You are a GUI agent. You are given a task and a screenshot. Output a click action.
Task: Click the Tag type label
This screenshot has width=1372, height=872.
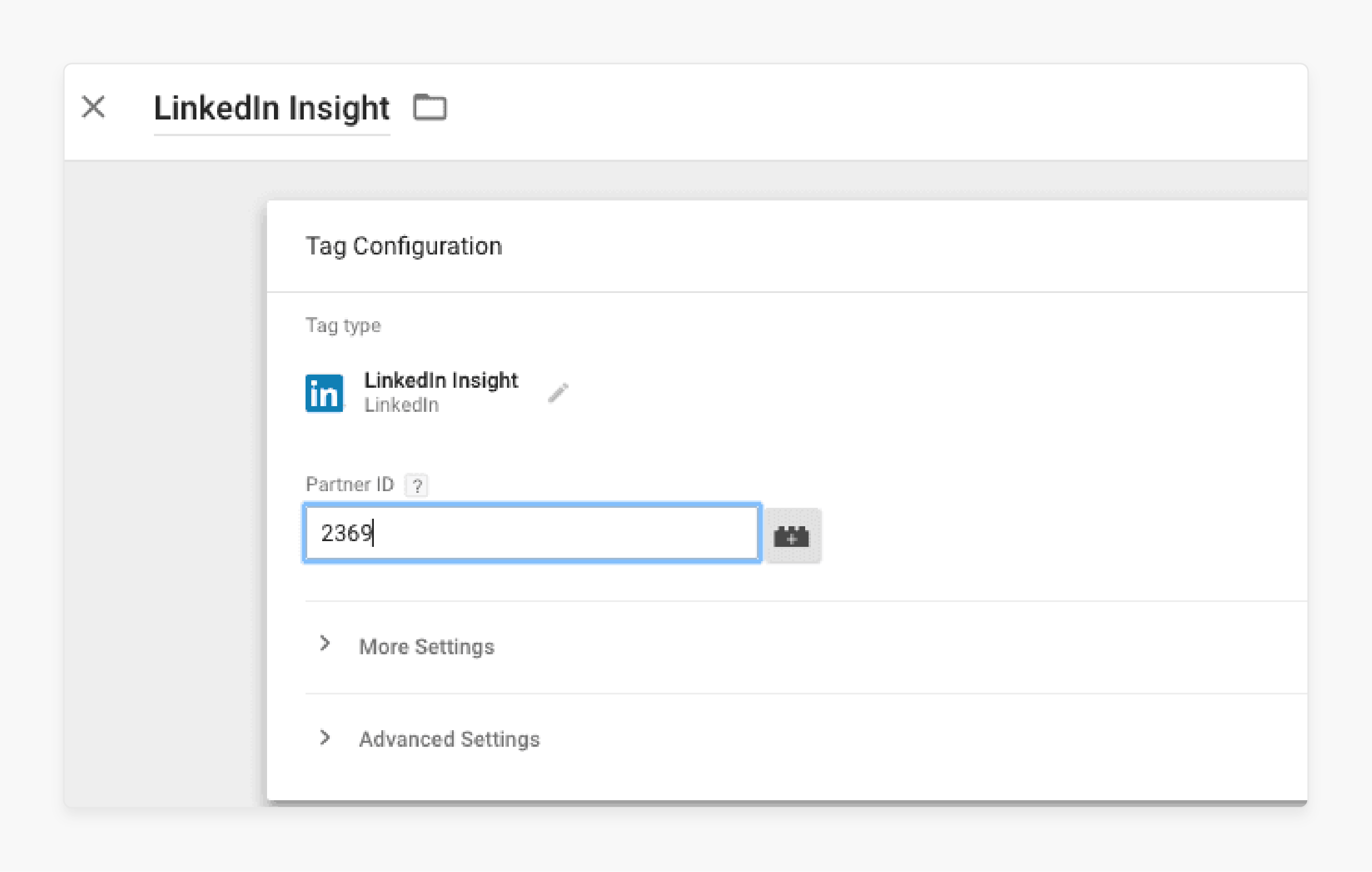pos(343,326)
